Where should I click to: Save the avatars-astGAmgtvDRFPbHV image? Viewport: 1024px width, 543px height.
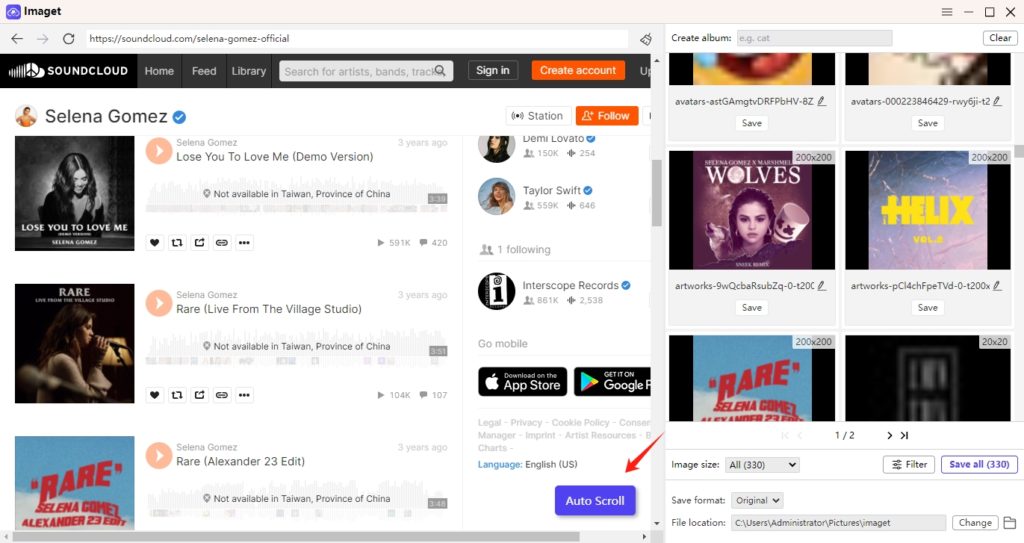pos(752,123)
